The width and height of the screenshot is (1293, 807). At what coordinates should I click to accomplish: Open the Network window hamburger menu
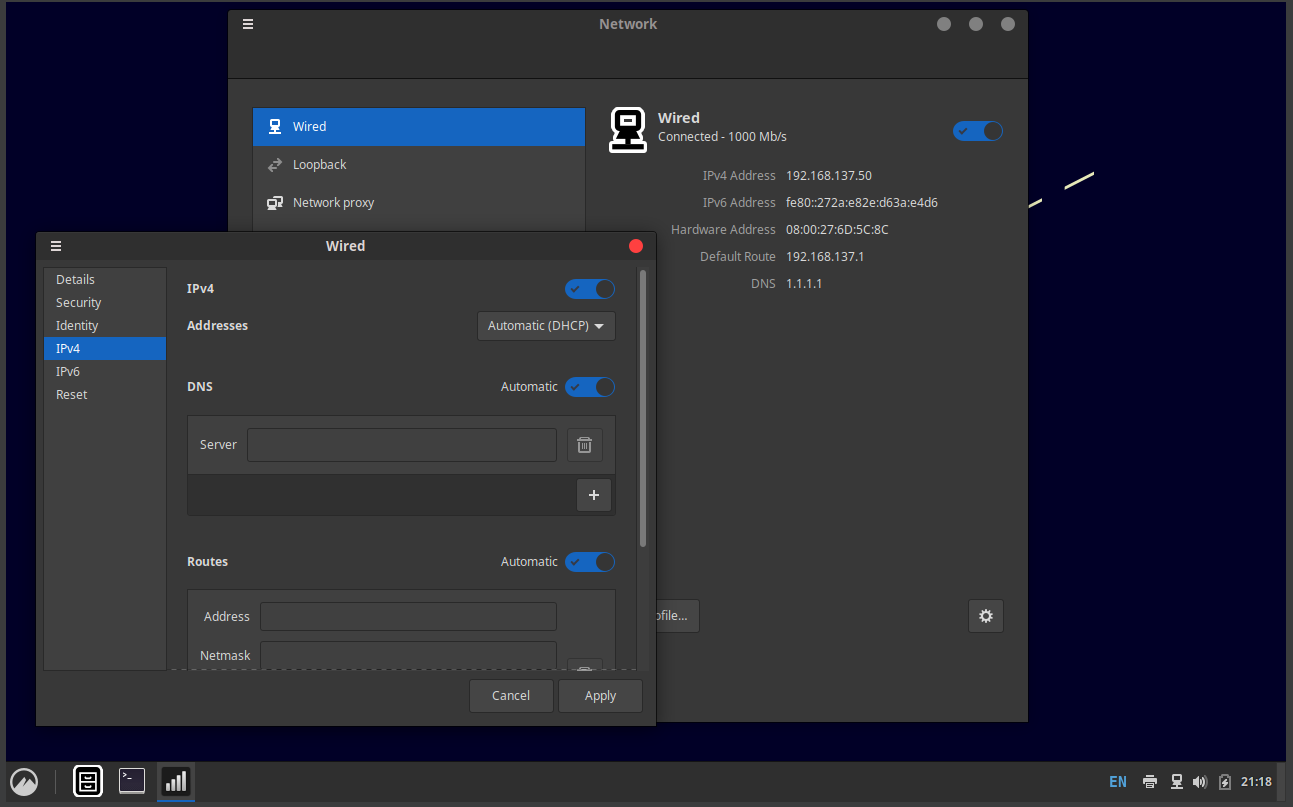(248, 24)
